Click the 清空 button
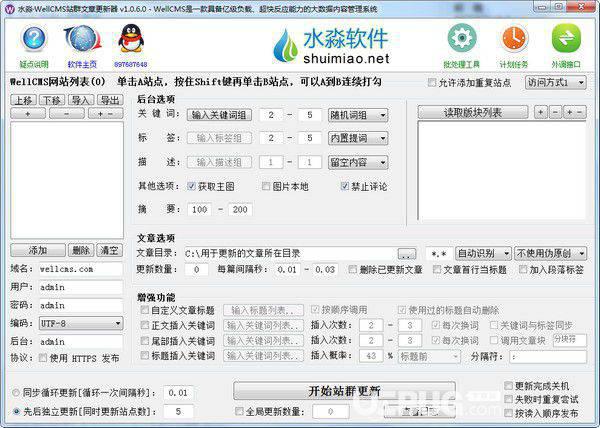Image resolution: width=600 pixels, height=428 pixels. tap(109, 251)
